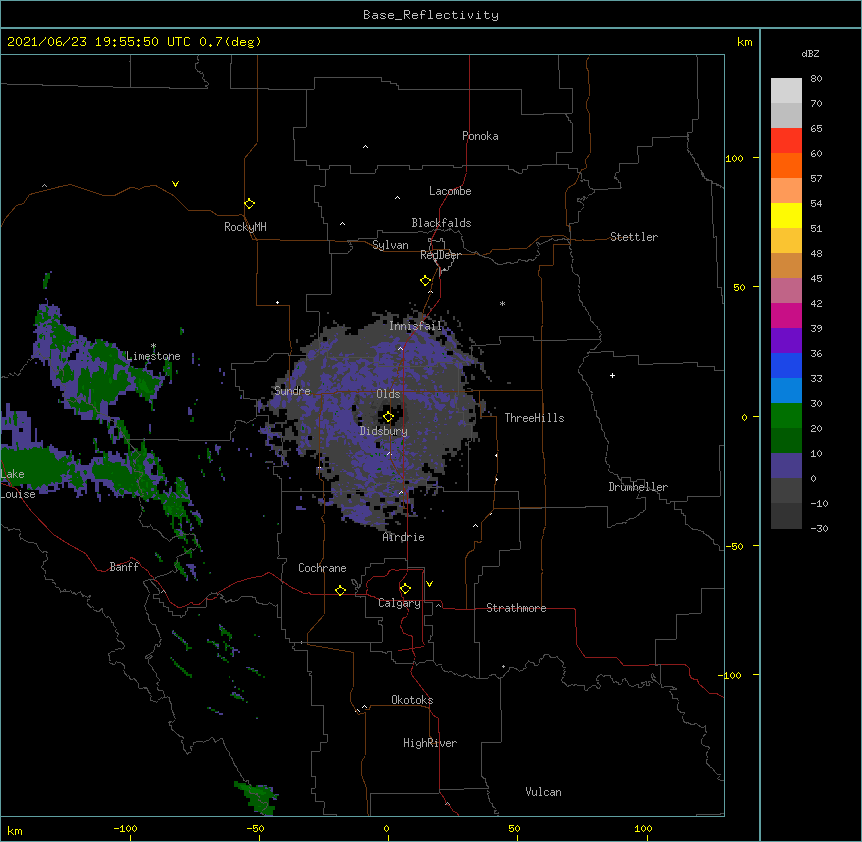Click the Olds town label
The height and width of the screenshot is (842, 862).
pos(388,394)
